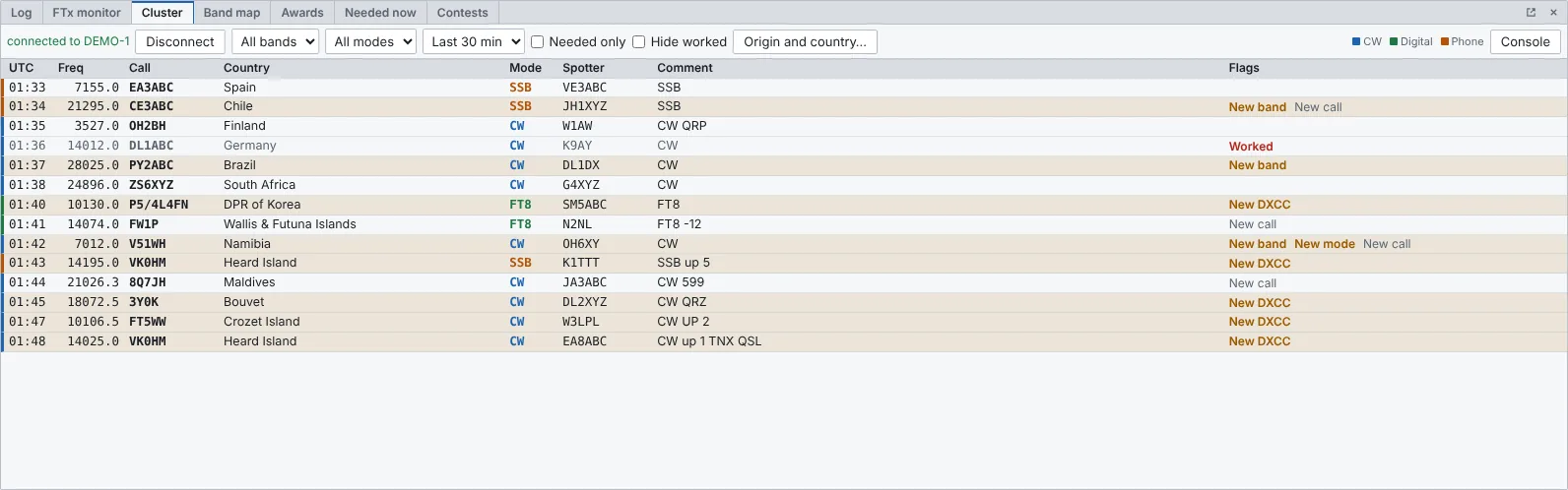Click New call flag on Maldives row
Viewport: 1568px width, 490px height.
(x=1253, y=283)
